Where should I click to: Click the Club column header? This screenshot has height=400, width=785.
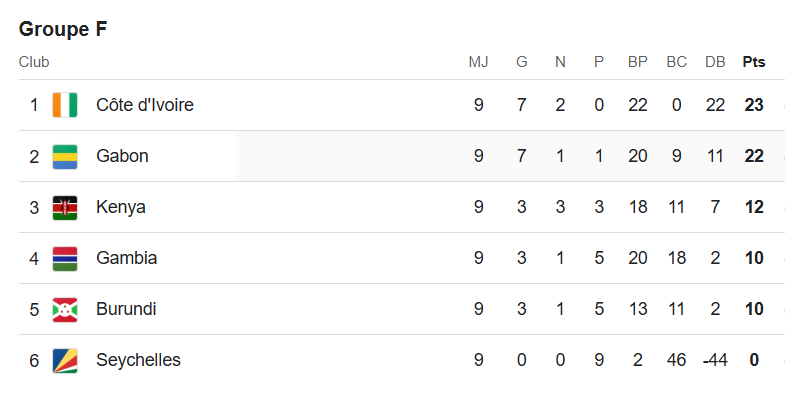34,62
